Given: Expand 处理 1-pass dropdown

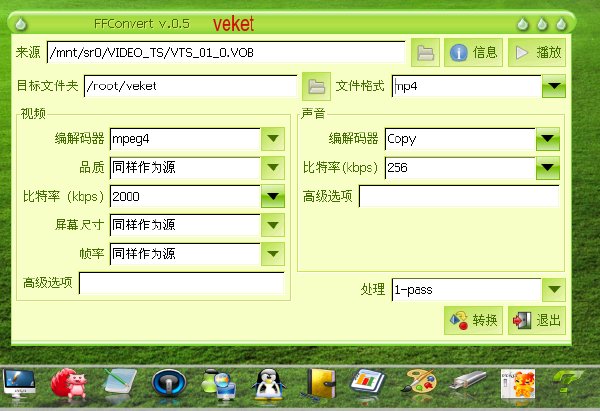Looking at the screenshot, I should pyautogui.click(x=554, y=290).
